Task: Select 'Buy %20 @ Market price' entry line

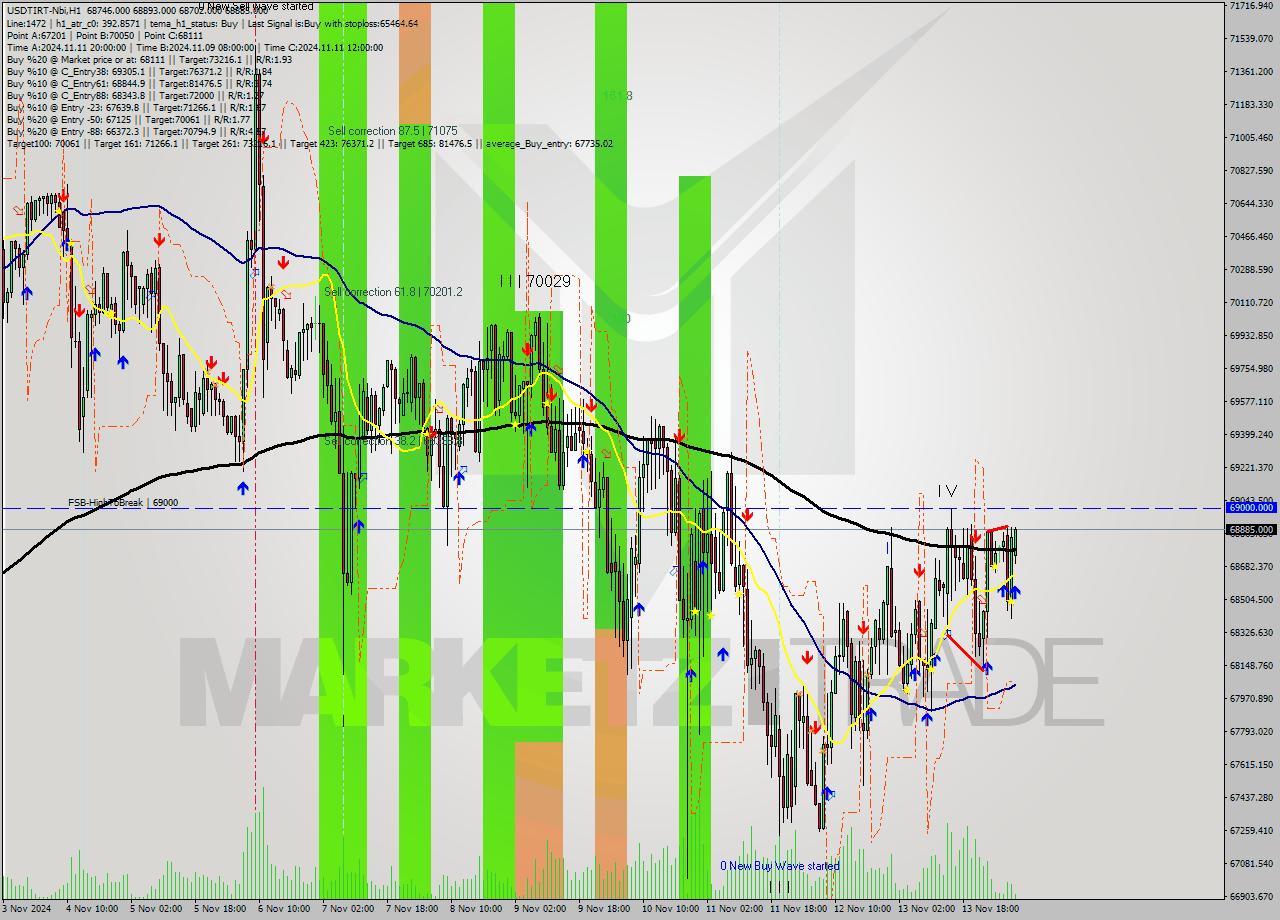Action: 149,59
